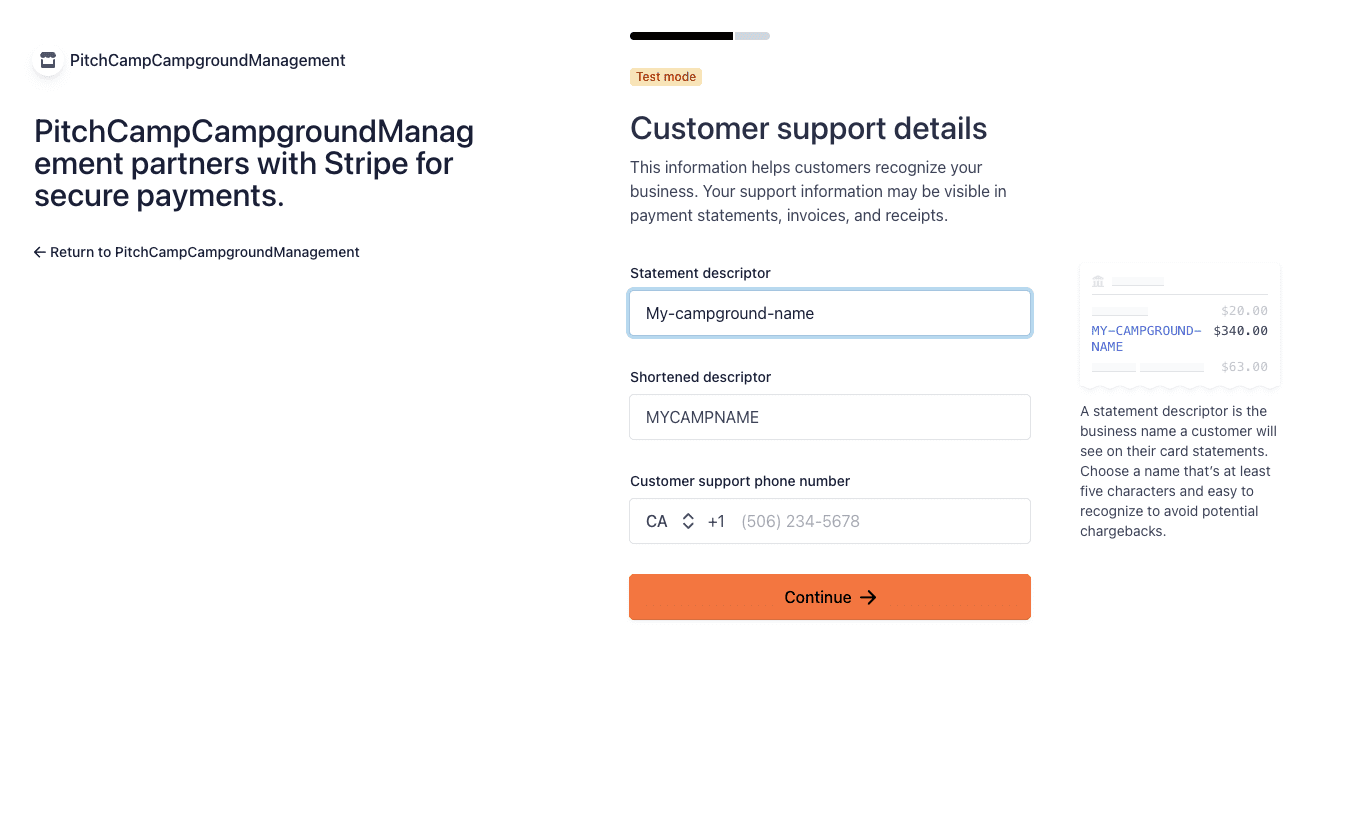The width and height of the screenshot is (1360, 827).
Task: Click the onboarding progress bar
Action: tap(700, 36)
